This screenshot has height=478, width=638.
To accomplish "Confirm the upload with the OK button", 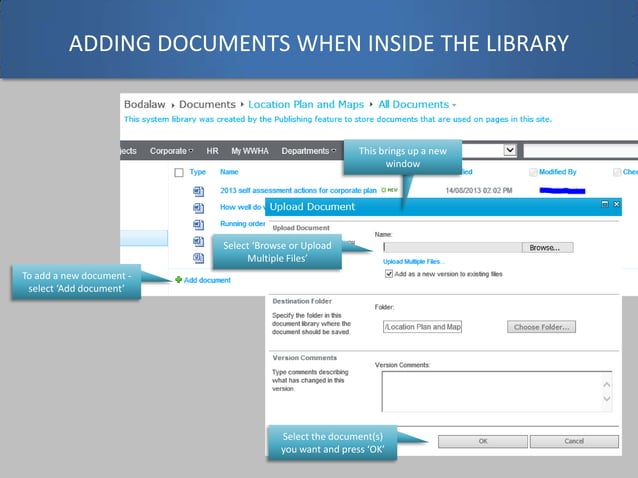I will tap(483, 441).
